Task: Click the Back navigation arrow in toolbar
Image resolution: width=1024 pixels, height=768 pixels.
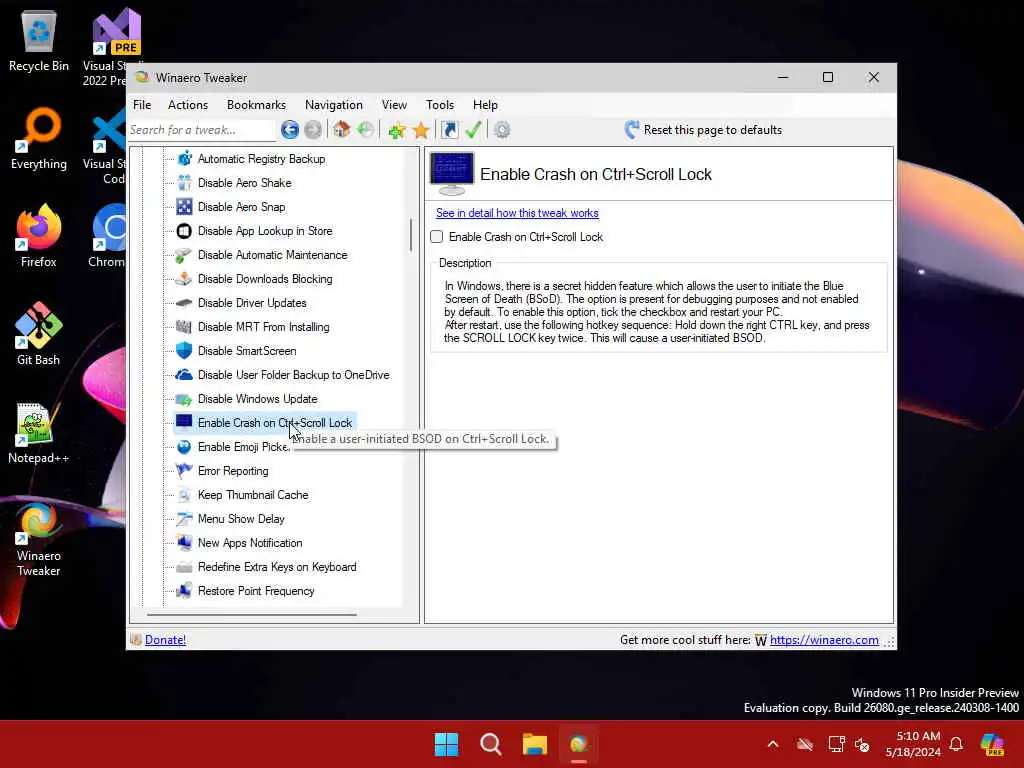Action: 289,130
